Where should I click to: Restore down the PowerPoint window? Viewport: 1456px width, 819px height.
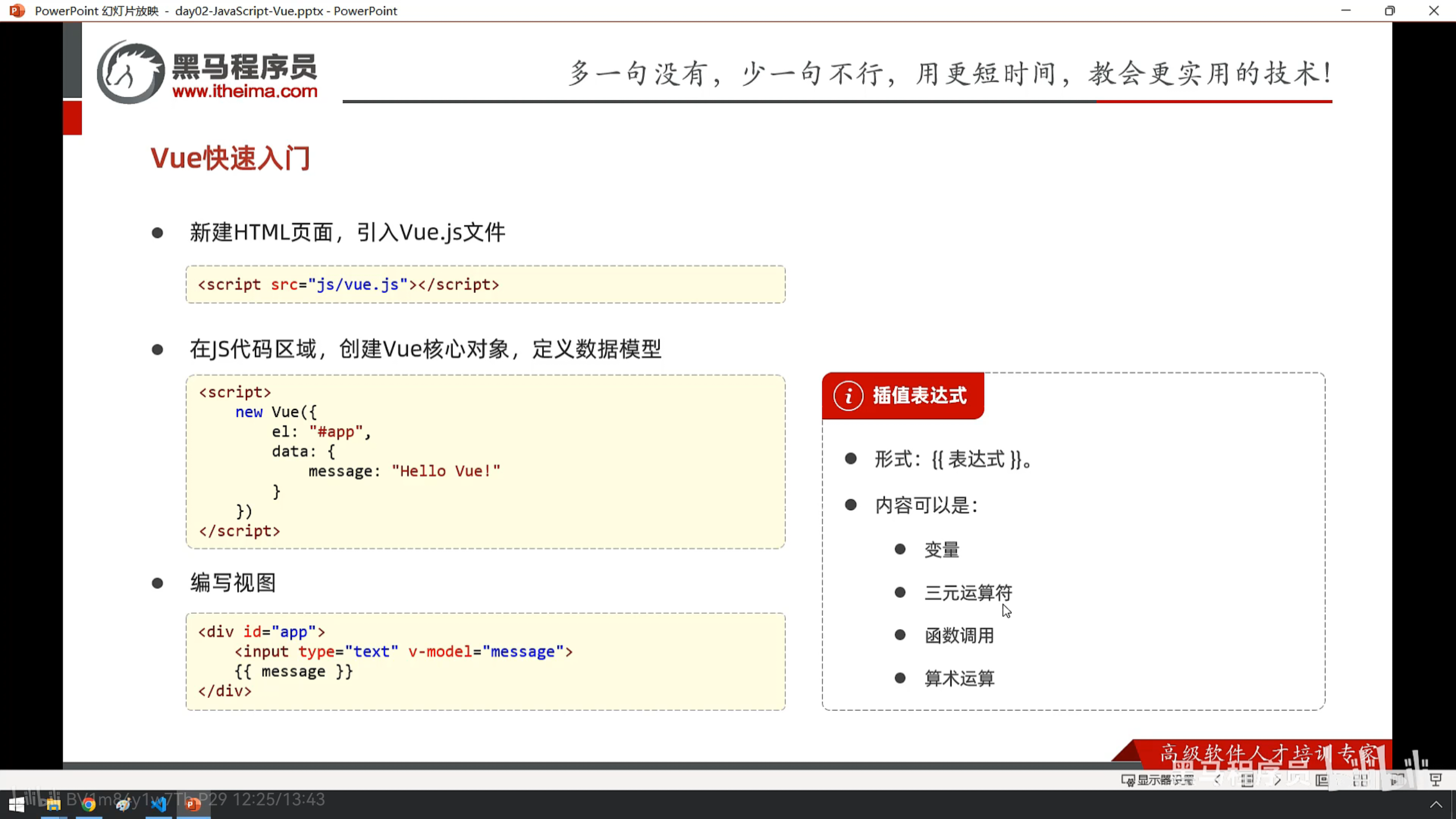click(1390, 10)
